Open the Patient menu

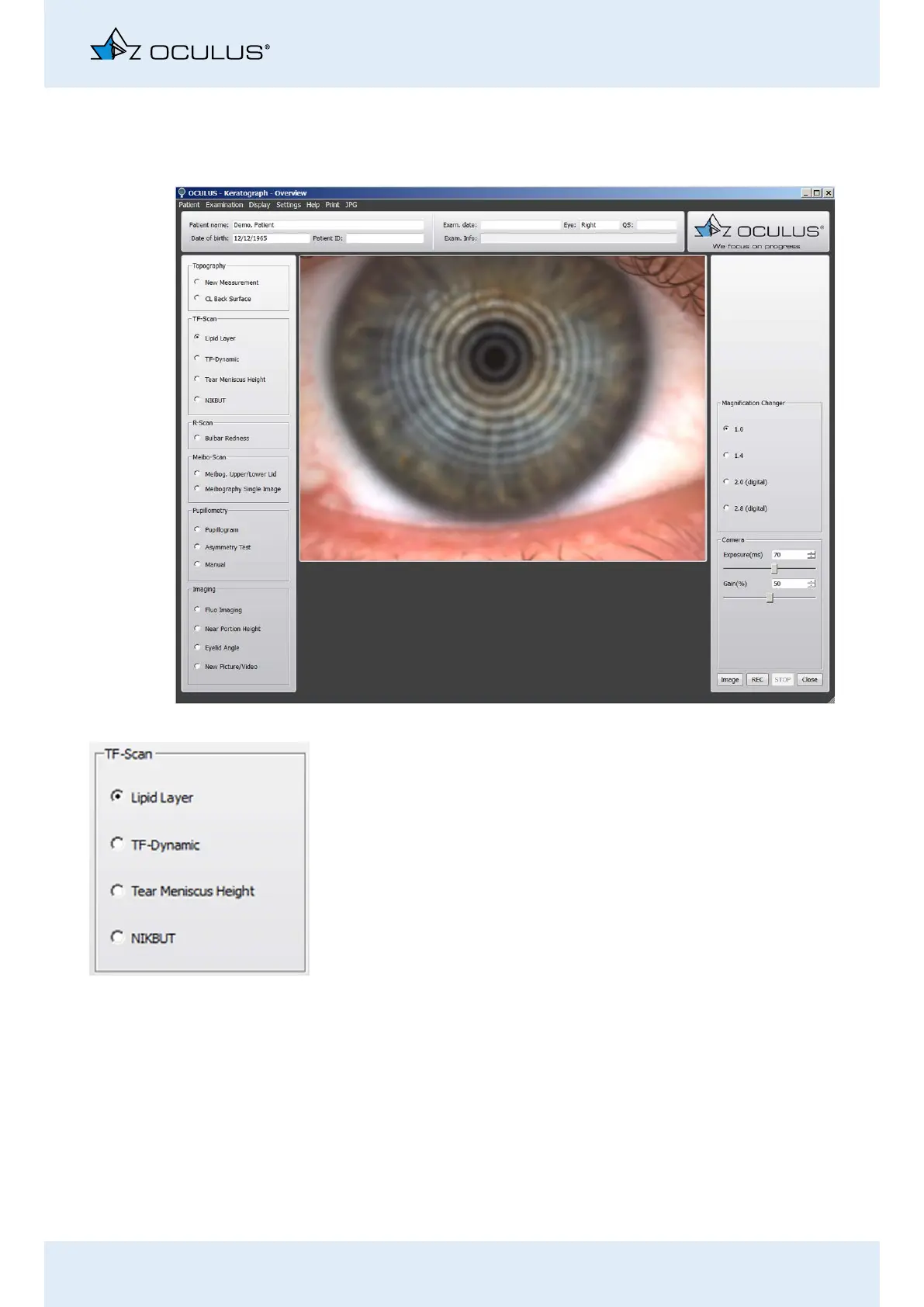pos(189,205)
